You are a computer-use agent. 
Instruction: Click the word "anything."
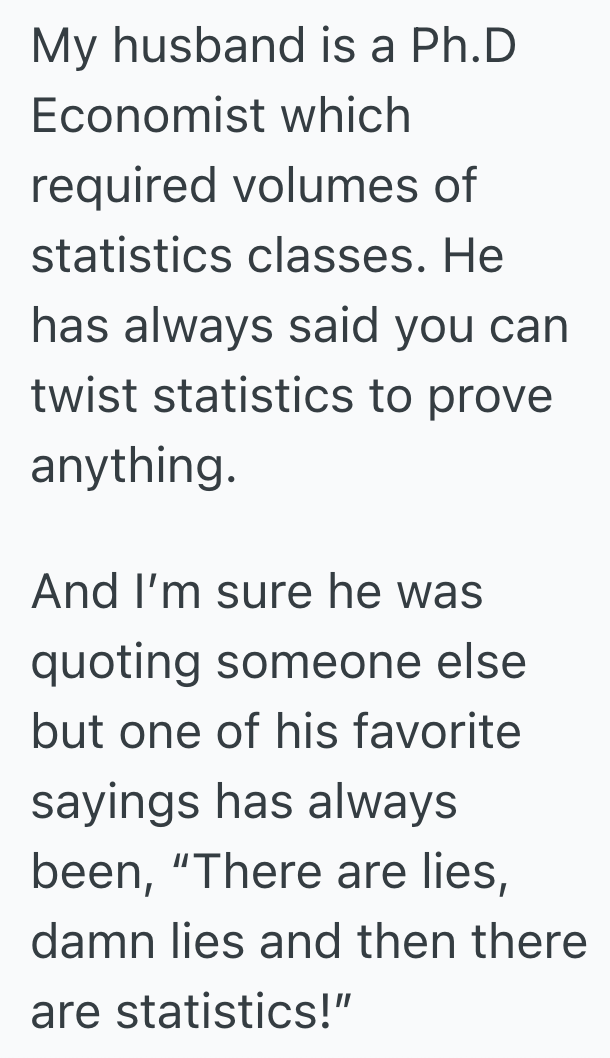(x=134, y=467)
